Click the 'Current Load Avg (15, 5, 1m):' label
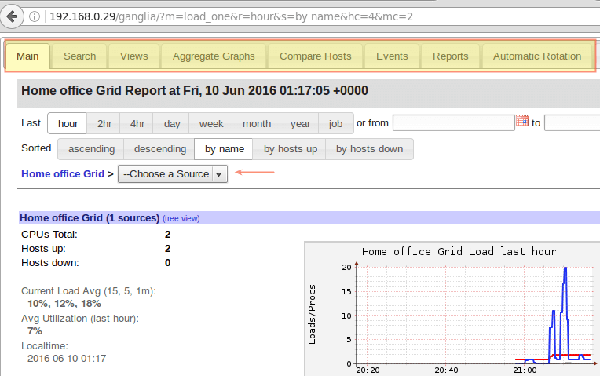The height and width of the screenshot is (376, 600). pyautogui.click(x=88, y=291)
